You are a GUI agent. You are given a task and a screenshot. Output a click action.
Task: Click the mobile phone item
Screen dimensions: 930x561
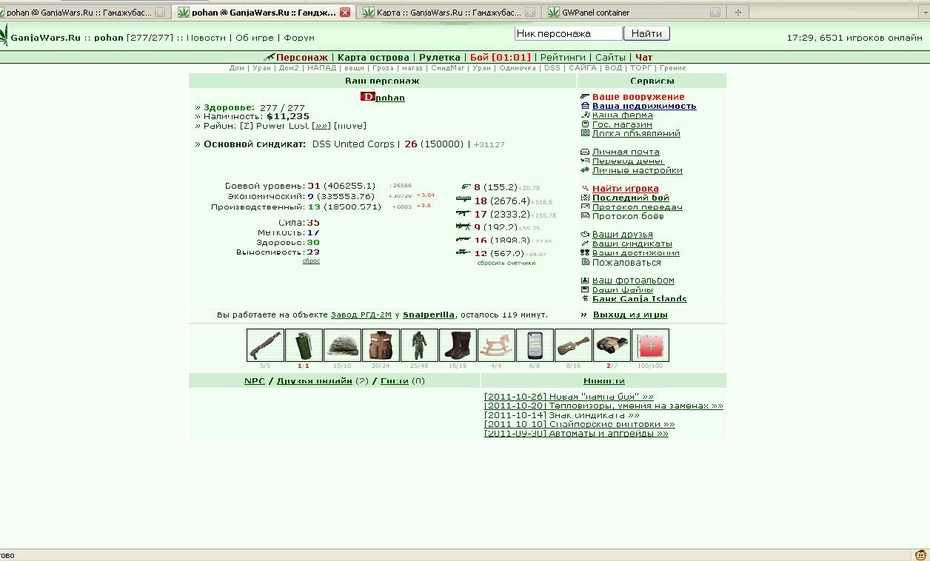[535, 345]
